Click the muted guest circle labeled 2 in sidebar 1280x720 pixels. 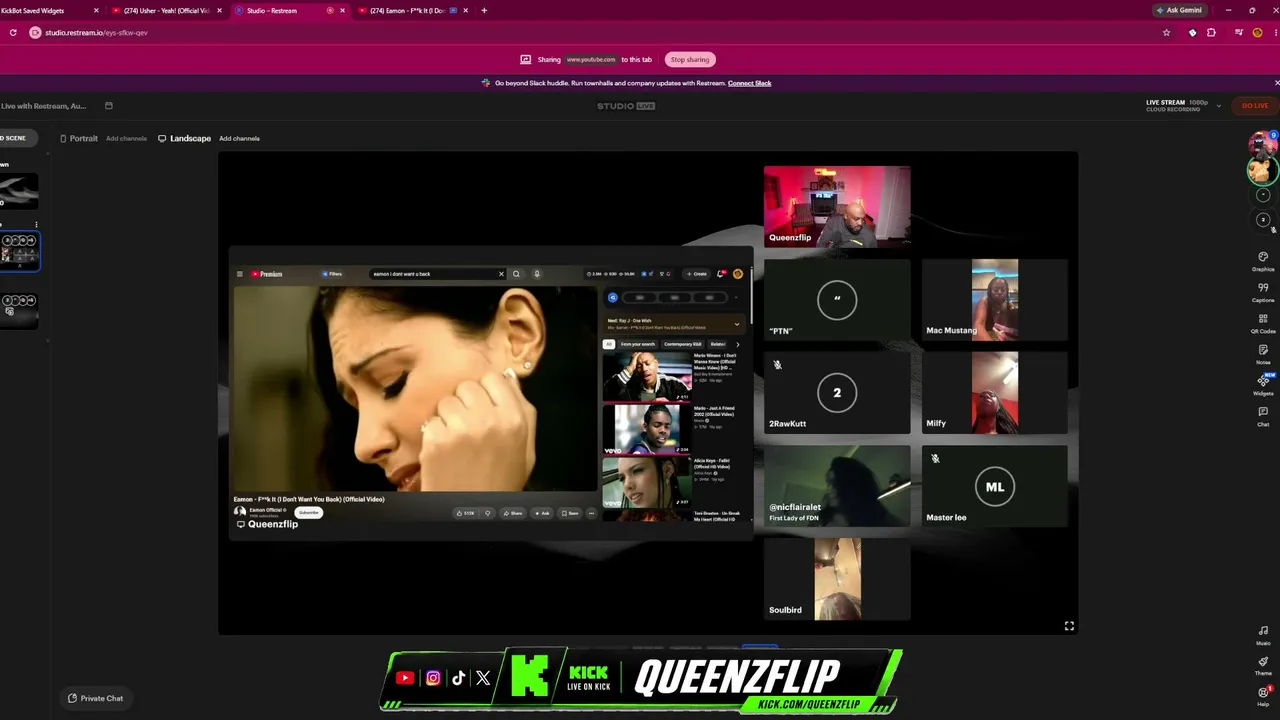pyautogui.click(x=1263, y=220)
